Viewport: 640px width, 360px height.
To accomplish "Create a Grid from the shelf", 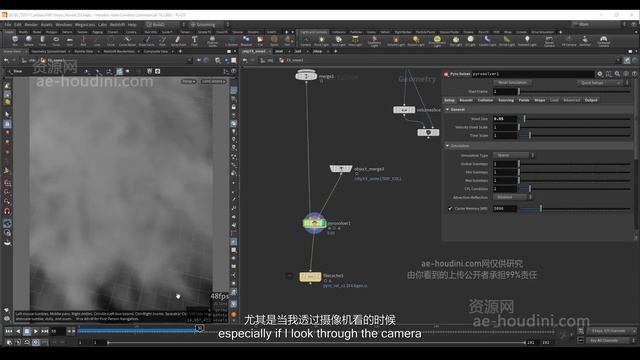I will tap(69, 40).
